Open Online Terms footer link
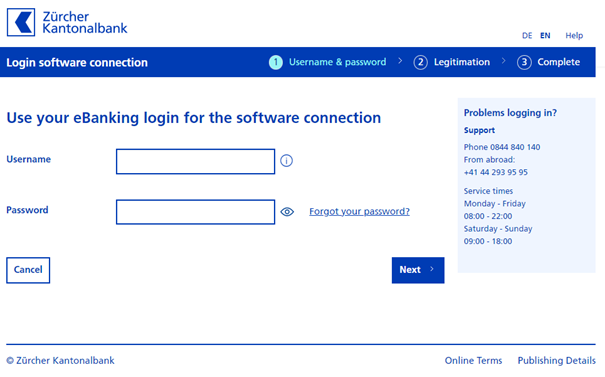 (x=473, y=360)
